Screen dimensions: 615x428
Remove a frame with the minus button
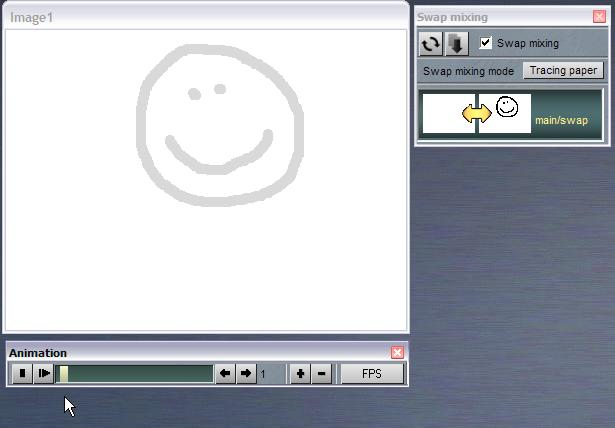pyautogui.click(x=321, y=374)
